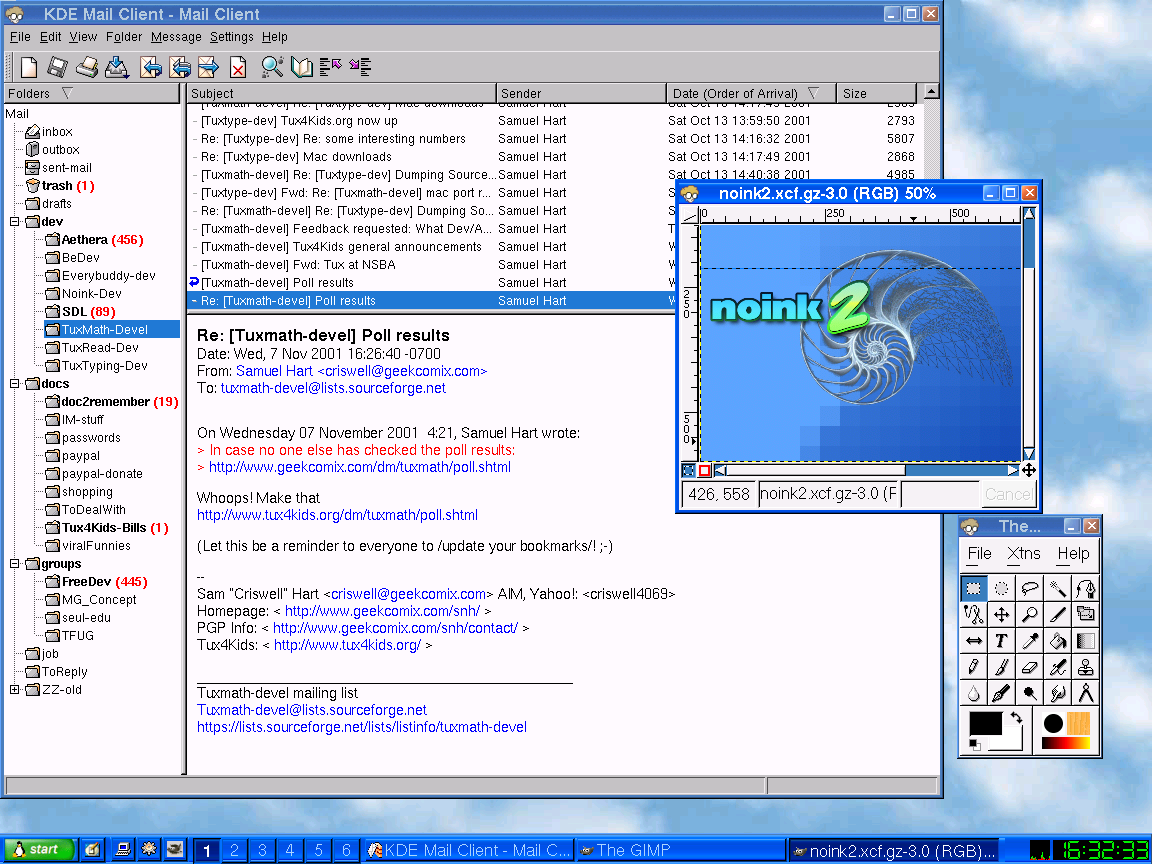Select GIMP's Text tool
Screen dimensions: 1152x864
[1001, 641]
